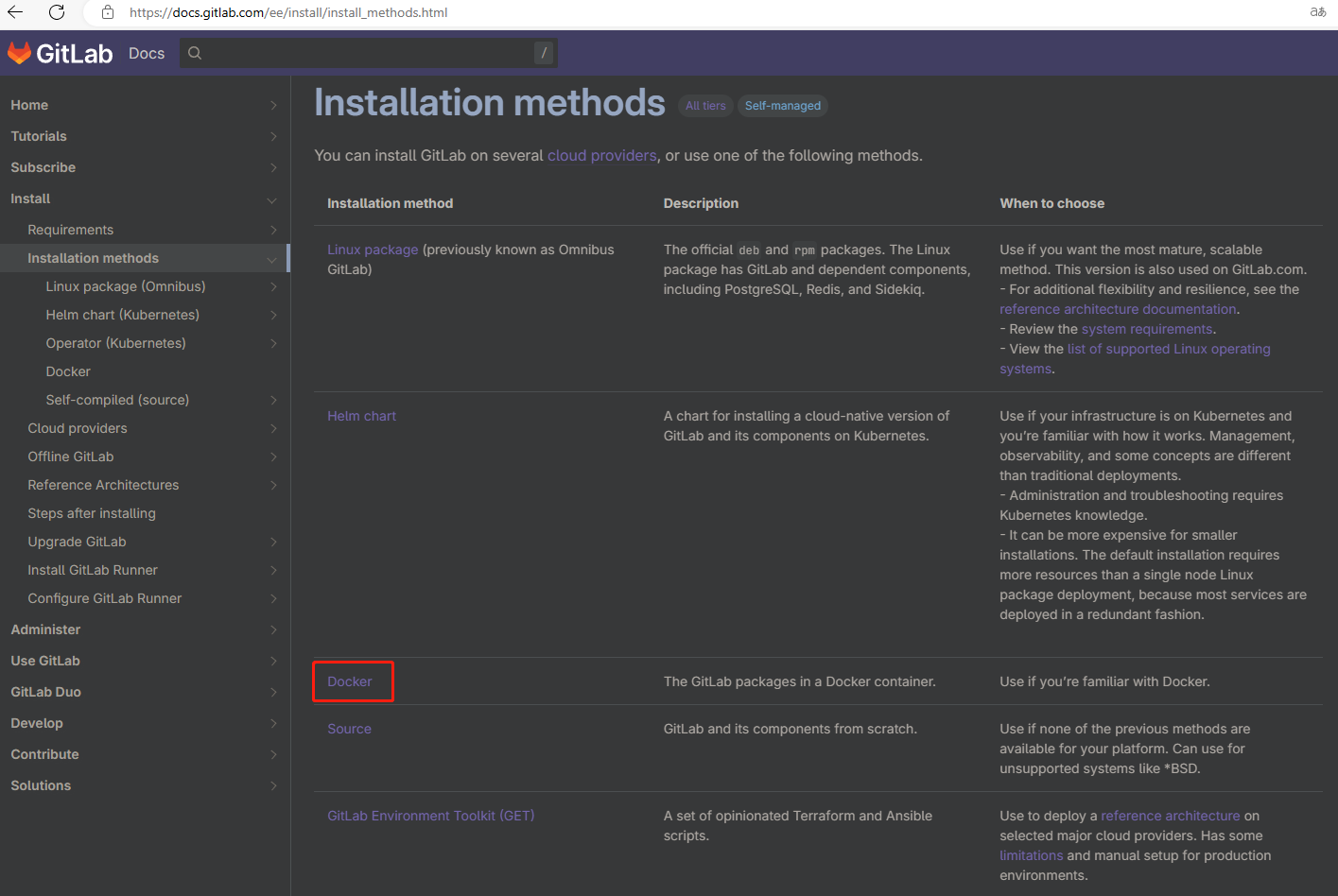
Task: Collapse the Installation methods chevron
Action: point(272,259)
